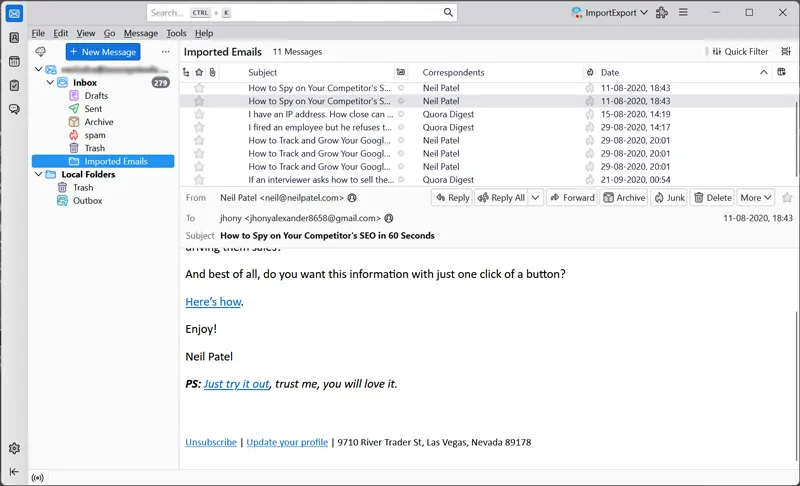Sort by junk status column

point(590,72)
